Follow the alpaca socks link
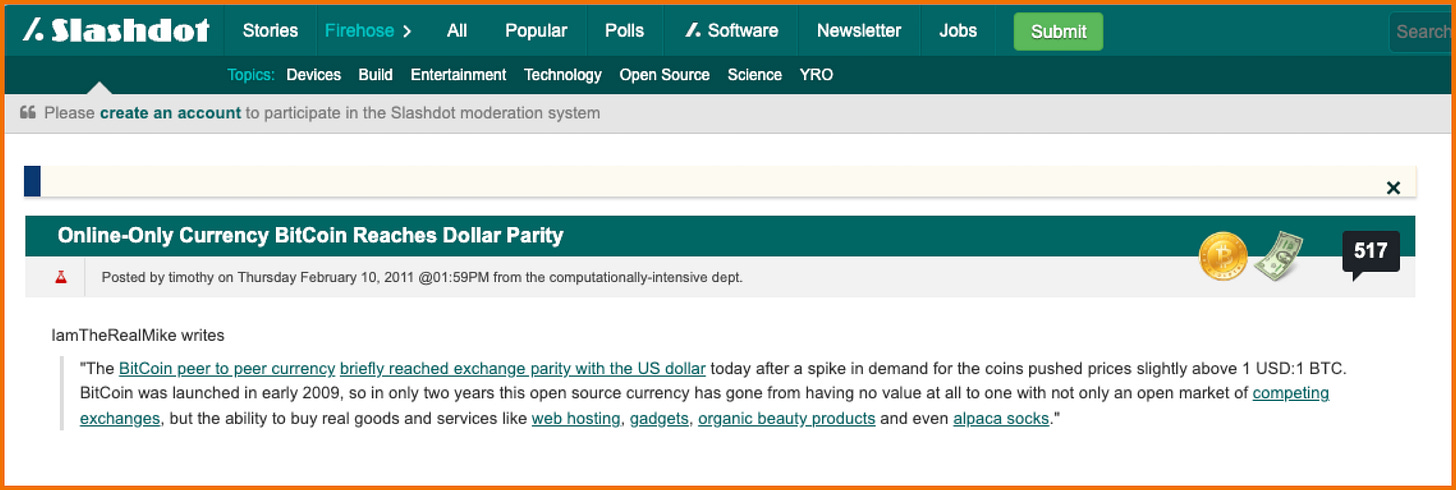This screenshot has height=490, width=1456. click(1001, 418)
